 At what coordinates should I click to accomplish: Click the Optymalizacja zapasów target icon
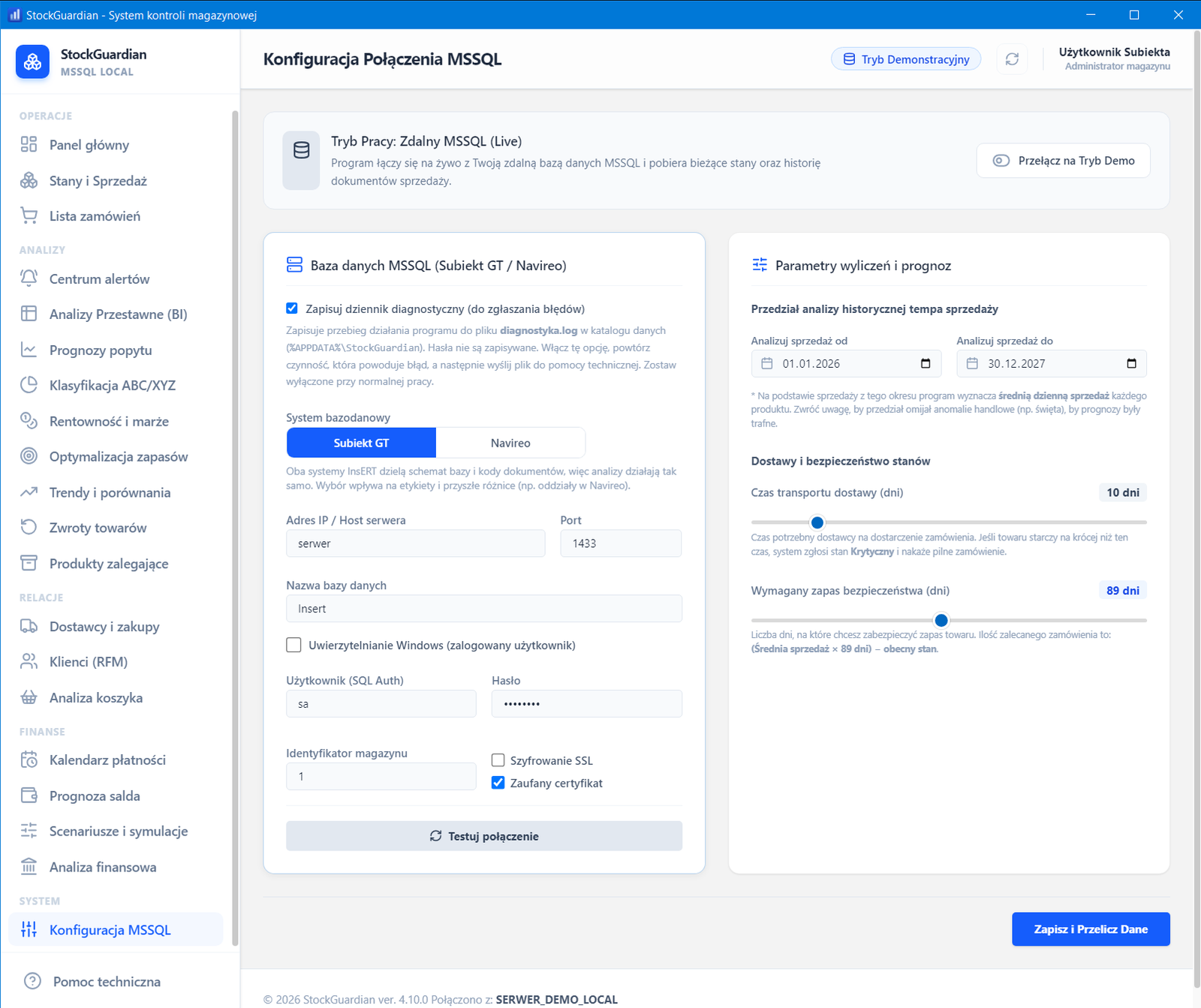(x=29, y=456)
